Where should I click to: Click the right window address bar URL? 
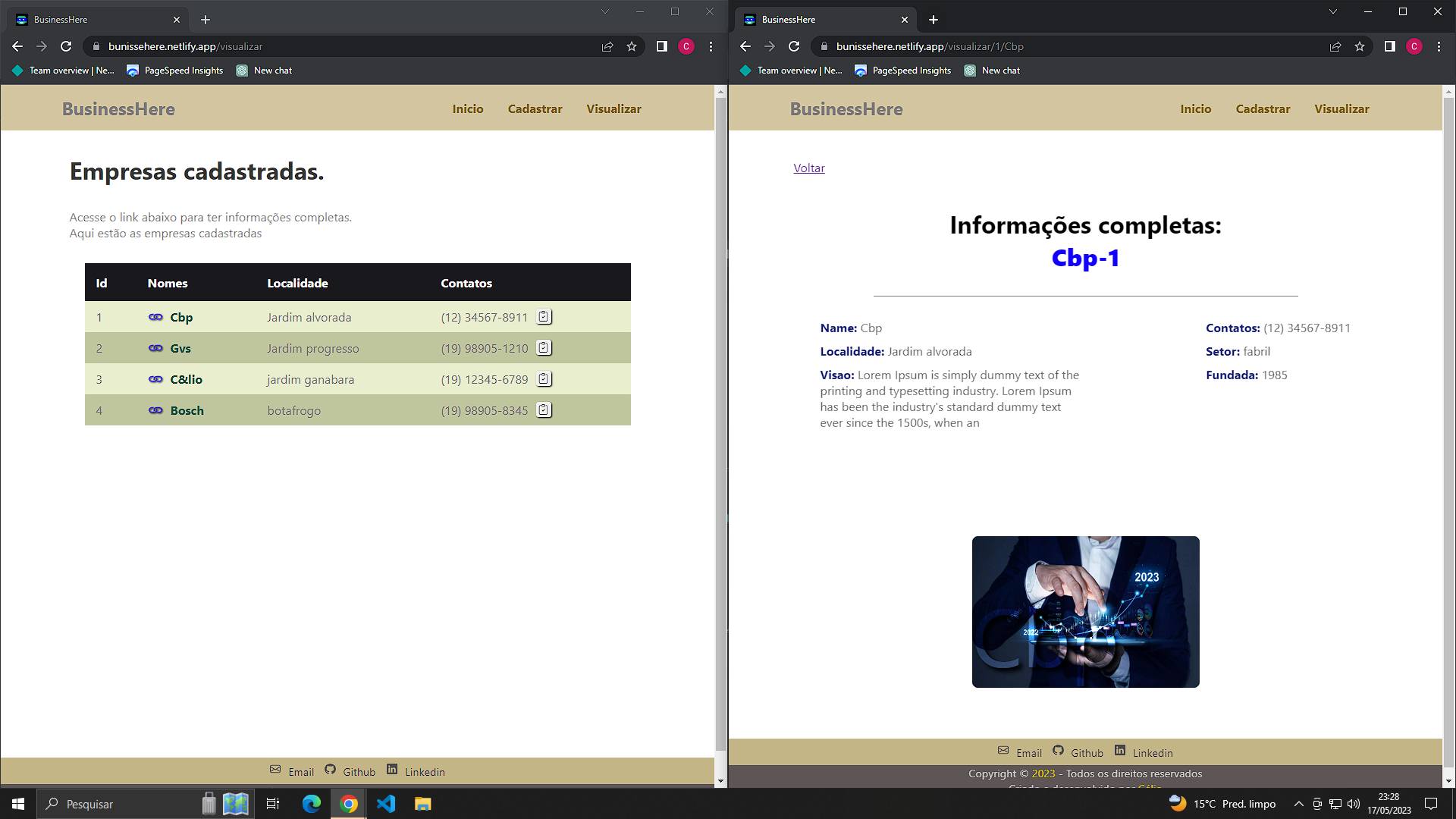coord(930,46)
